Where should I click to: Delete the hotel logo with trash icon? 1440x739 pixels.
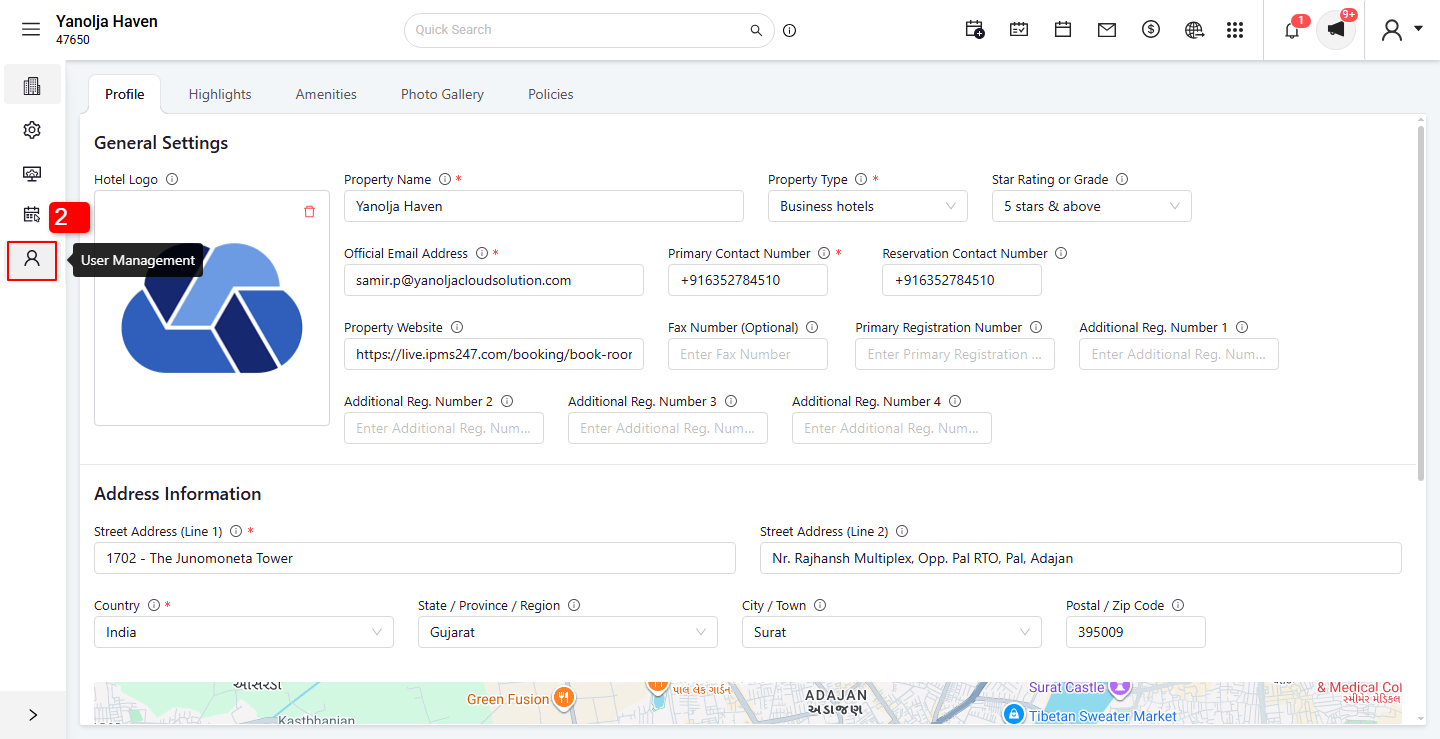pyautogui.click(x=309, y=211)
